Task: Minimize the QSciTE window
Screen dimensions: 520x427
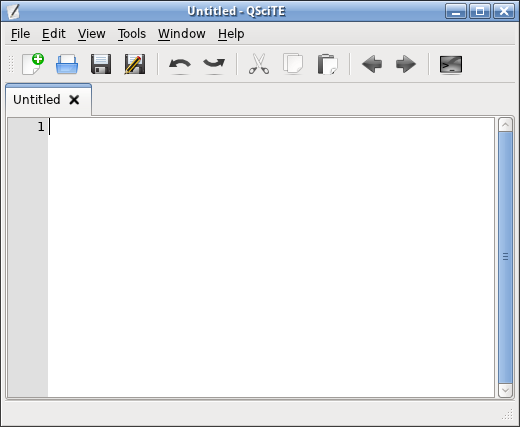Action: click(456, 11)
